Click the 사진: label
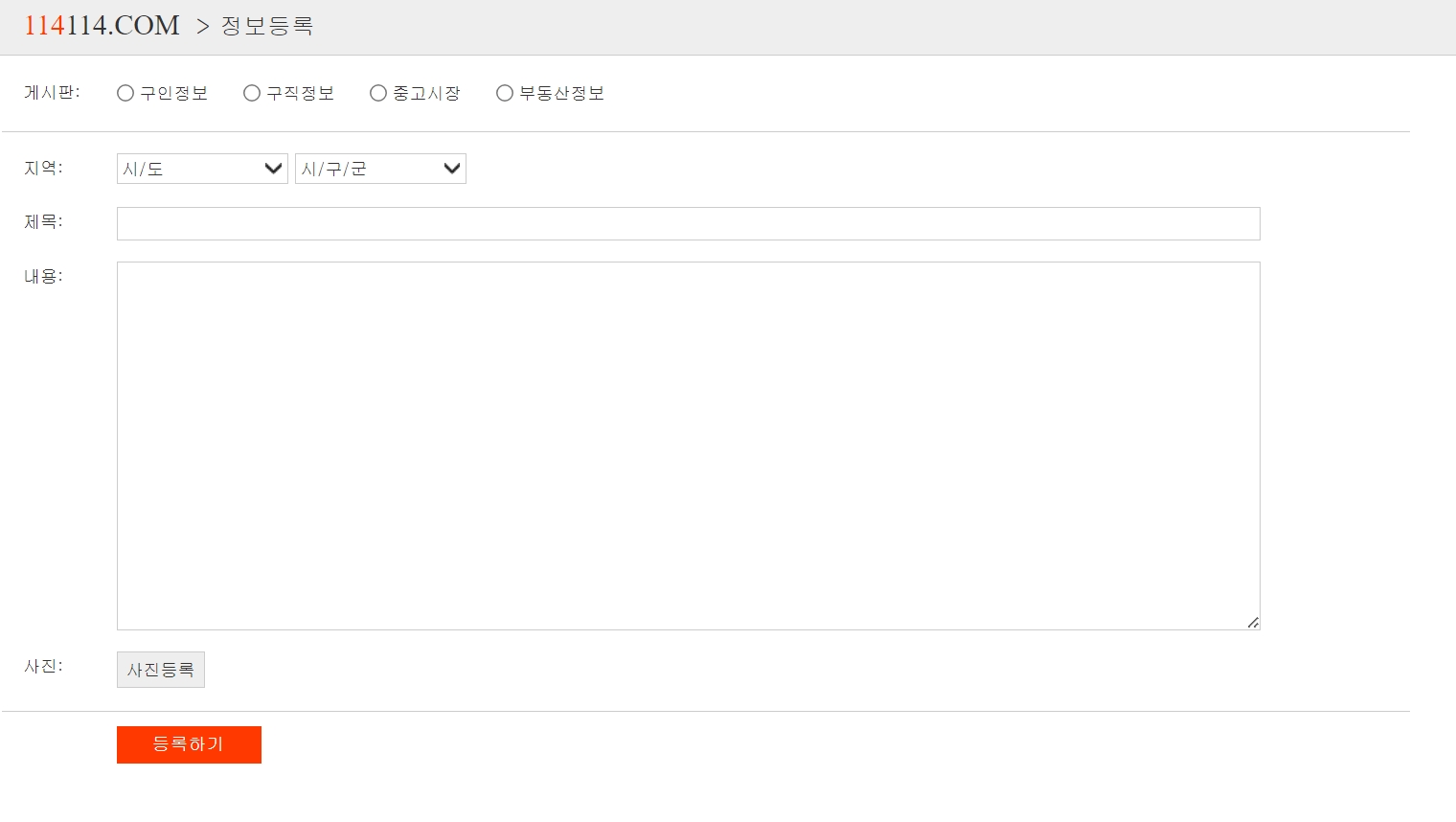Screen dimensions: 1456x822 [43, 666]
